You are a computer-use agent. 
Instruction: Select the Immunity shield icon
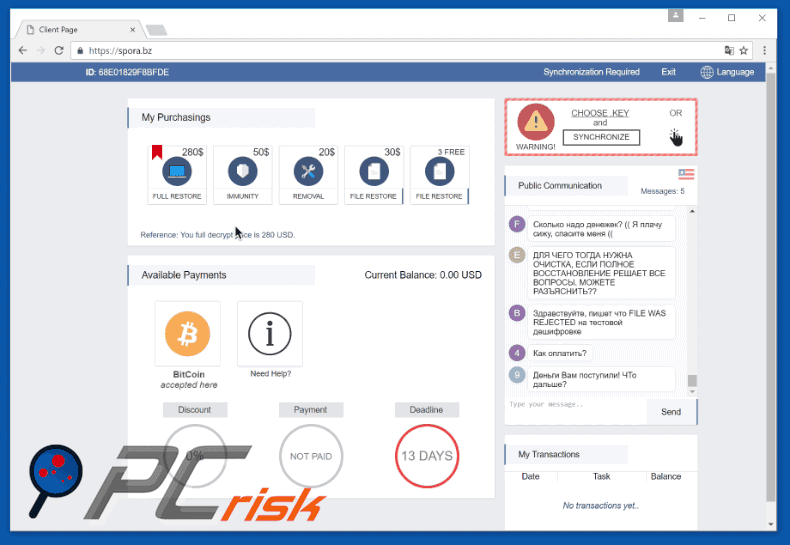[x=242, y=171]
